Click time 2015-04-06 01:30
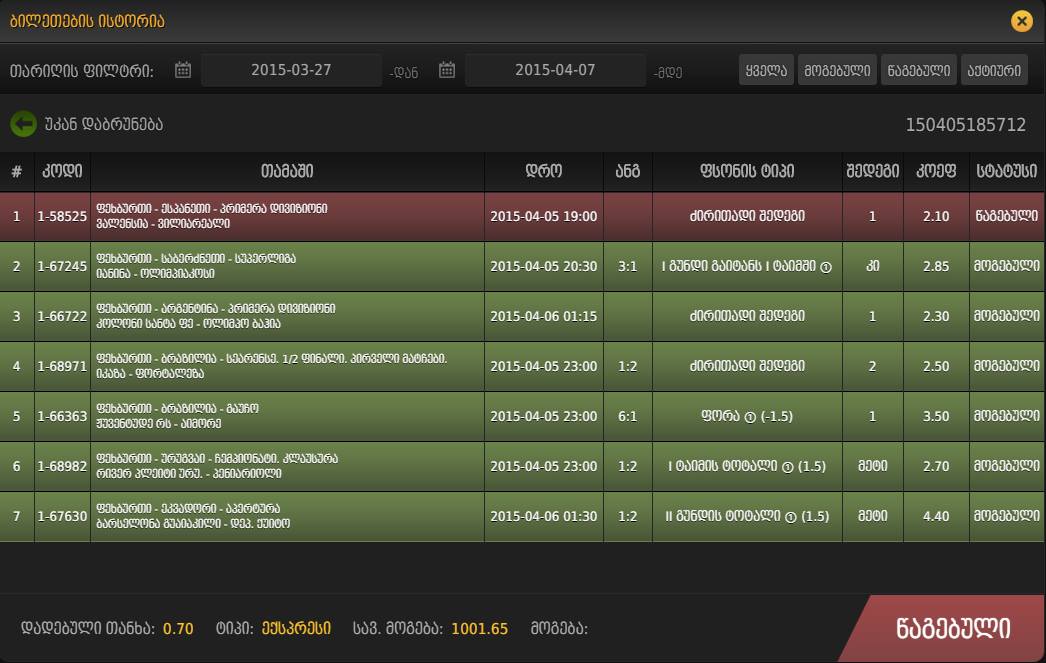The width and height of the screenshot is (1046, 663). tap(544, 516)
